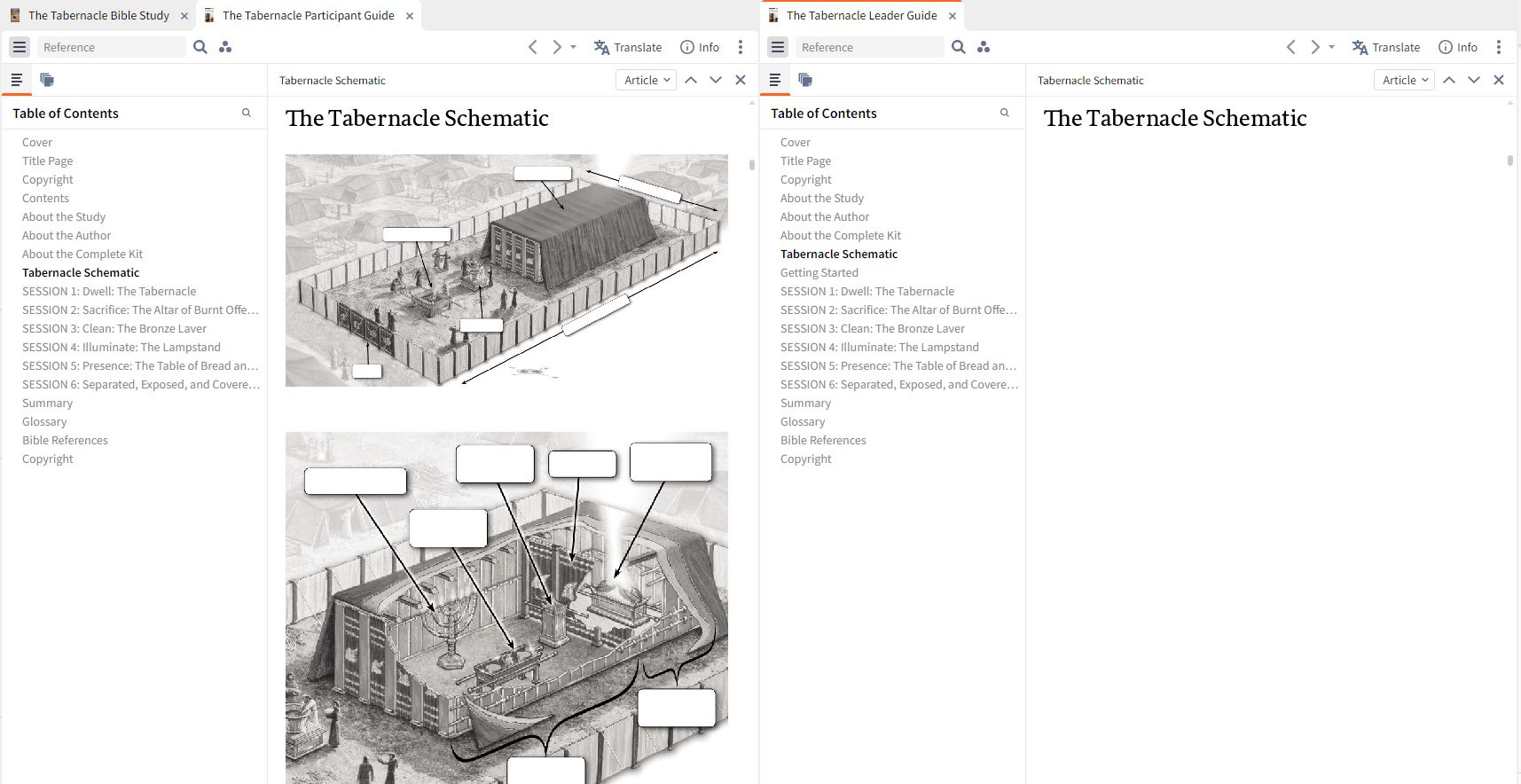The image size is (1521, 784).
Task: Open Contents entry in left table of contents
Action: (x=45, y=198)
